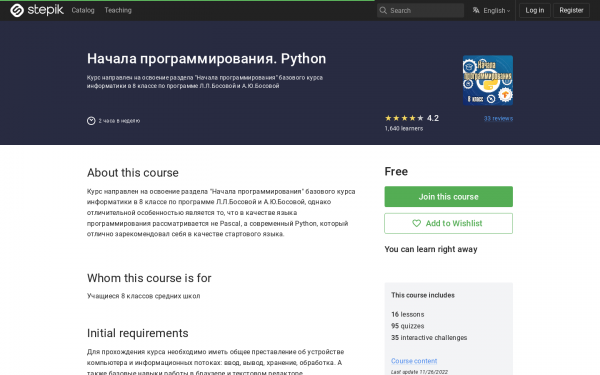Click the Register button
This screenshot has height=375, width=600.
(571, 10)
